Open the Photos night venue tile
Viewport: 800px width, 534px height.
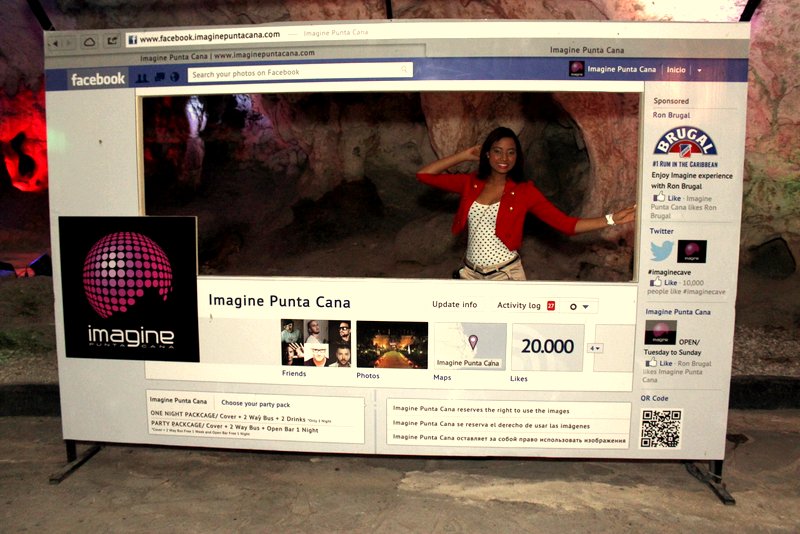tap(392, 345)
